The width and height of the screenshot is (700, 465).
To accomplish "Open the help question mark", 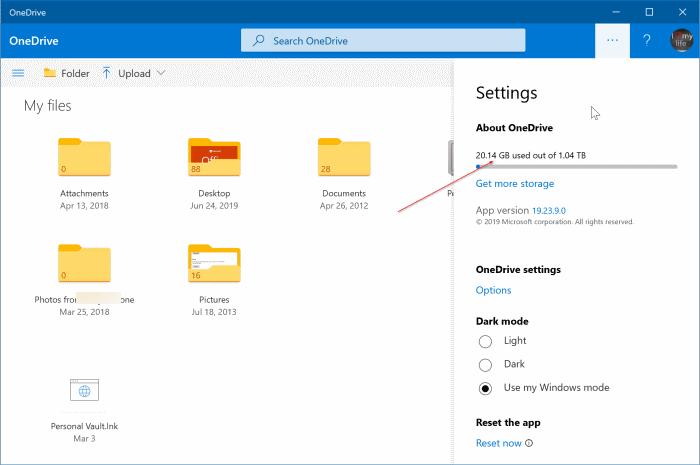I will tap(647, 41).
